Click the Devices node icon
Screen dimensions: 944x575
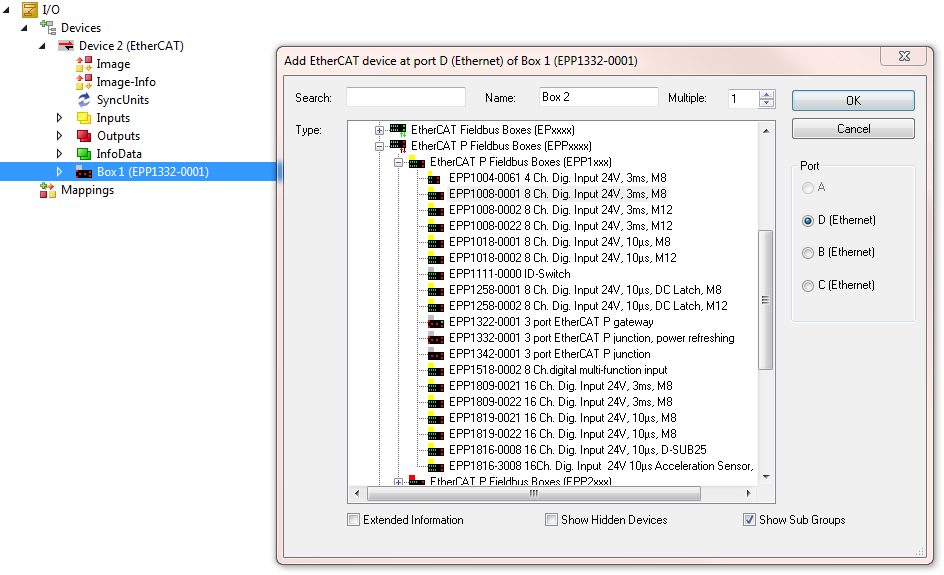point(48,27)
